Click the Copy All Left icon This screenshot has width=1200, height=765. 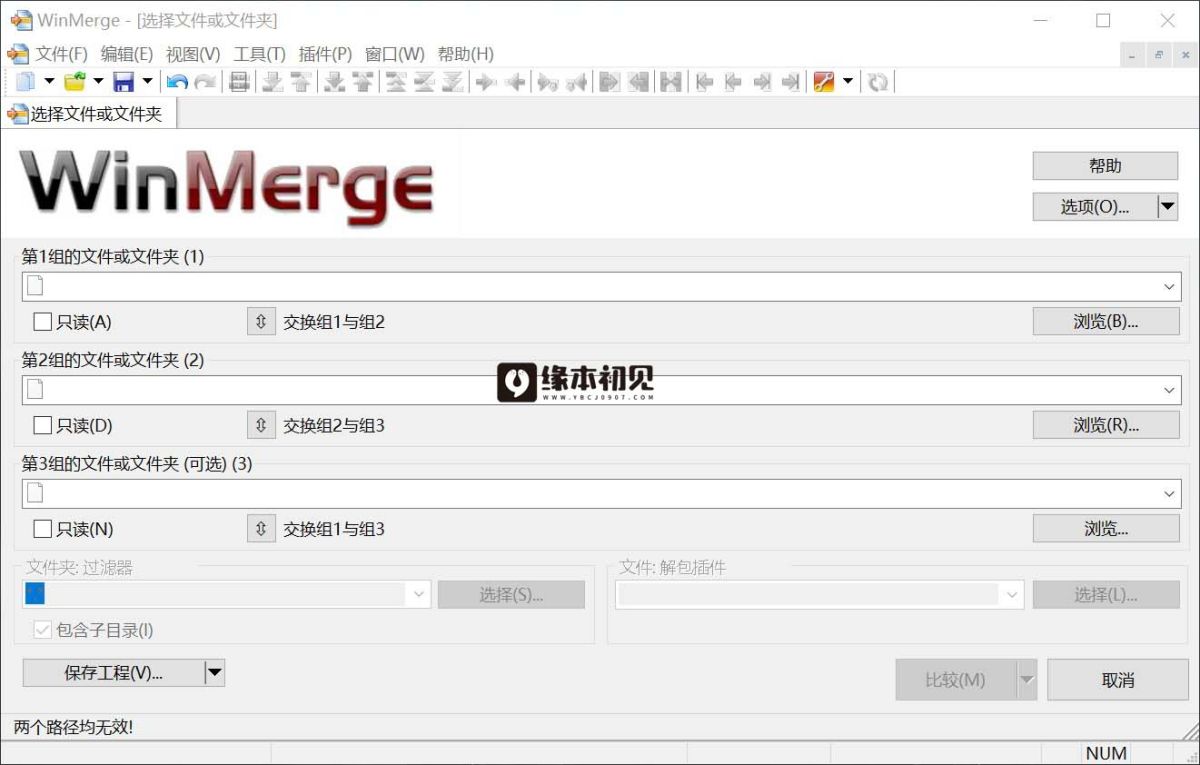(x=638, y=82)
